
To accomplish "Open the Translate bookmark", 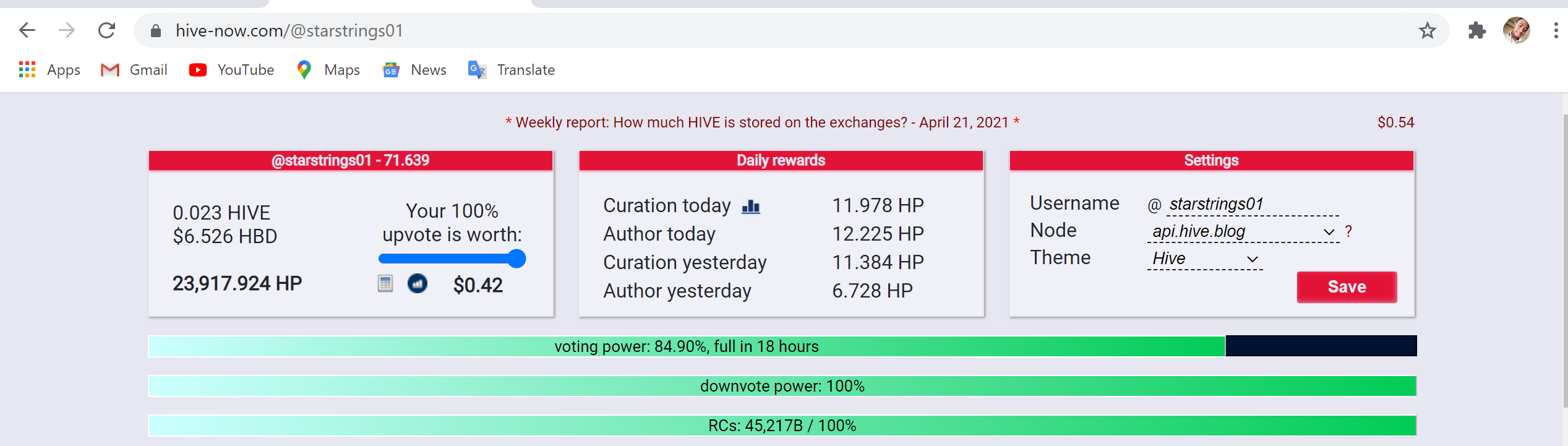I will [x=512, y=70].
